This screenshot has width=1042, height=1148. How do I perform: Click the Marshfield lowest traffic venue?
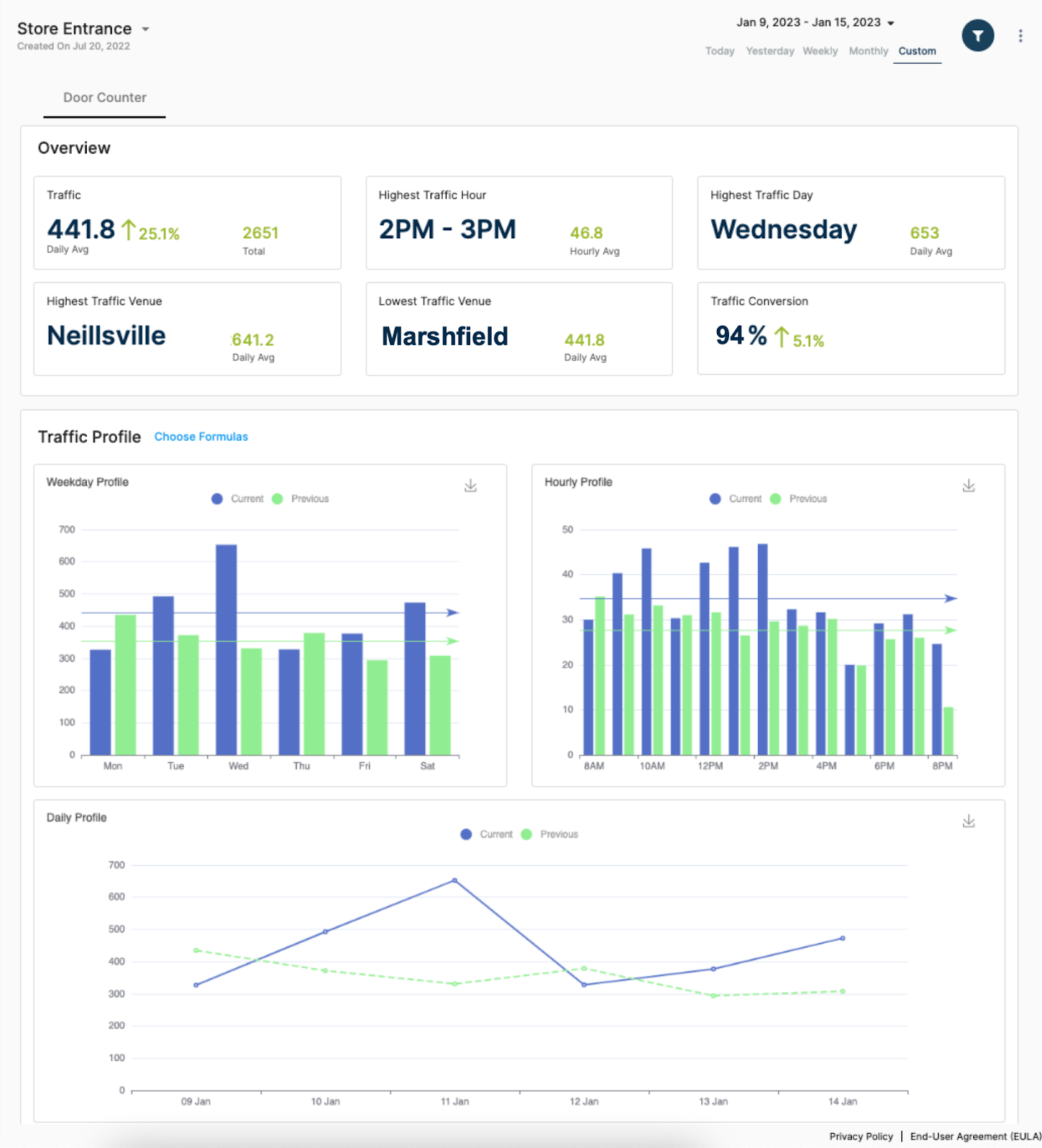(445, 336)
